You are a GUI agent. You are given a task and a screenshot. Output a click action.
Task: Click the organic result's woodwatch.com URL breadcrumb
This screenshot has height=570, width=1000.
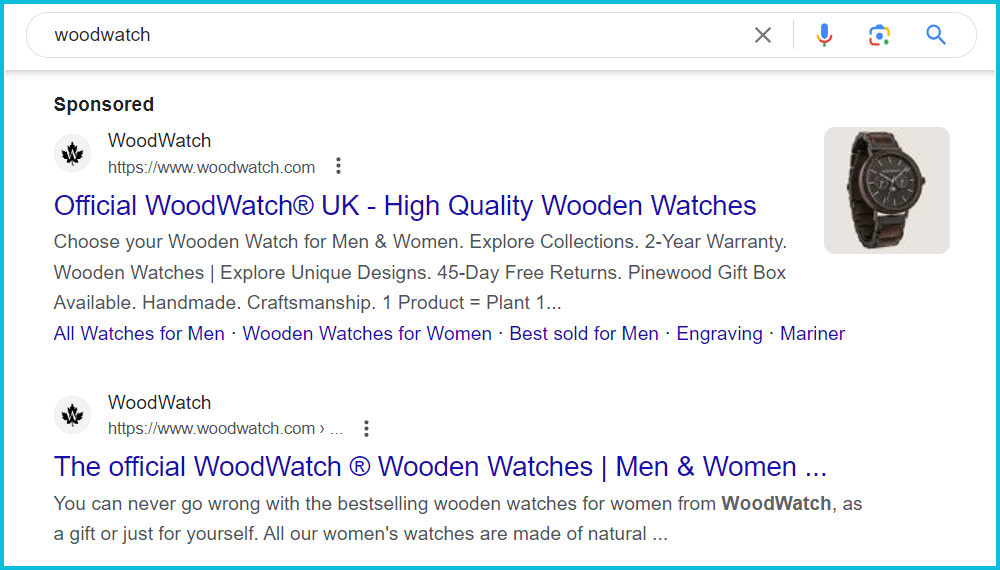click(224, 429)
